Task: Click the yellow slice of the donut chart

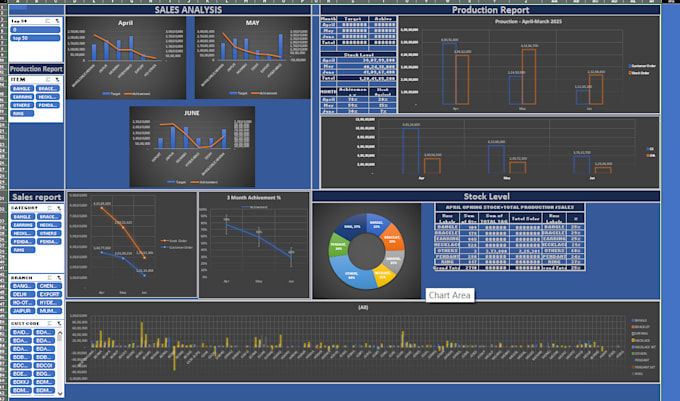Action: 383,274
